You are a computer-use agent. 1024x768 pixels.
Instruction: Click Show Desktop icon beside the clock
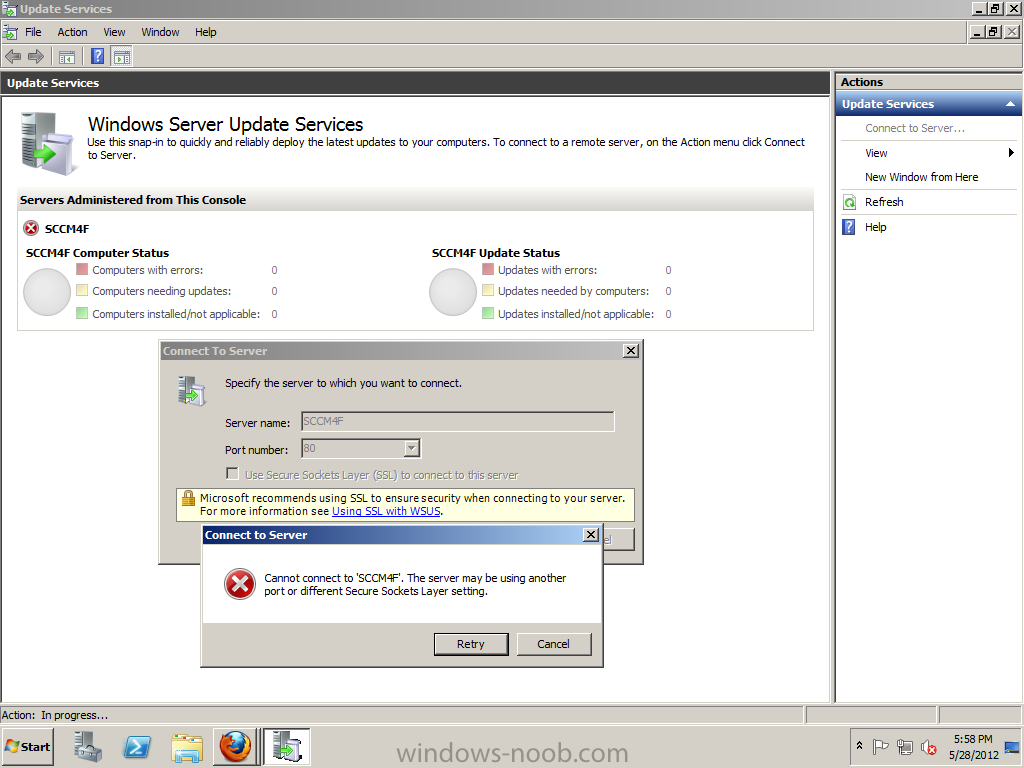[1012, 746]
